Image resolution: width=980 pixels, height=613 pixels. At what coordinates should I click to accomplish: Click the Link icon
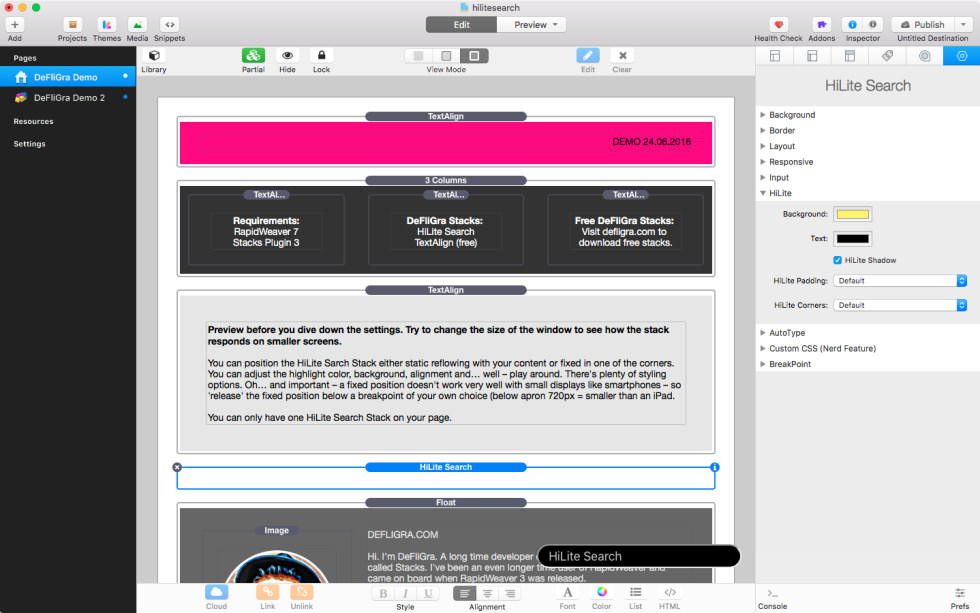(x=268, y=592)
